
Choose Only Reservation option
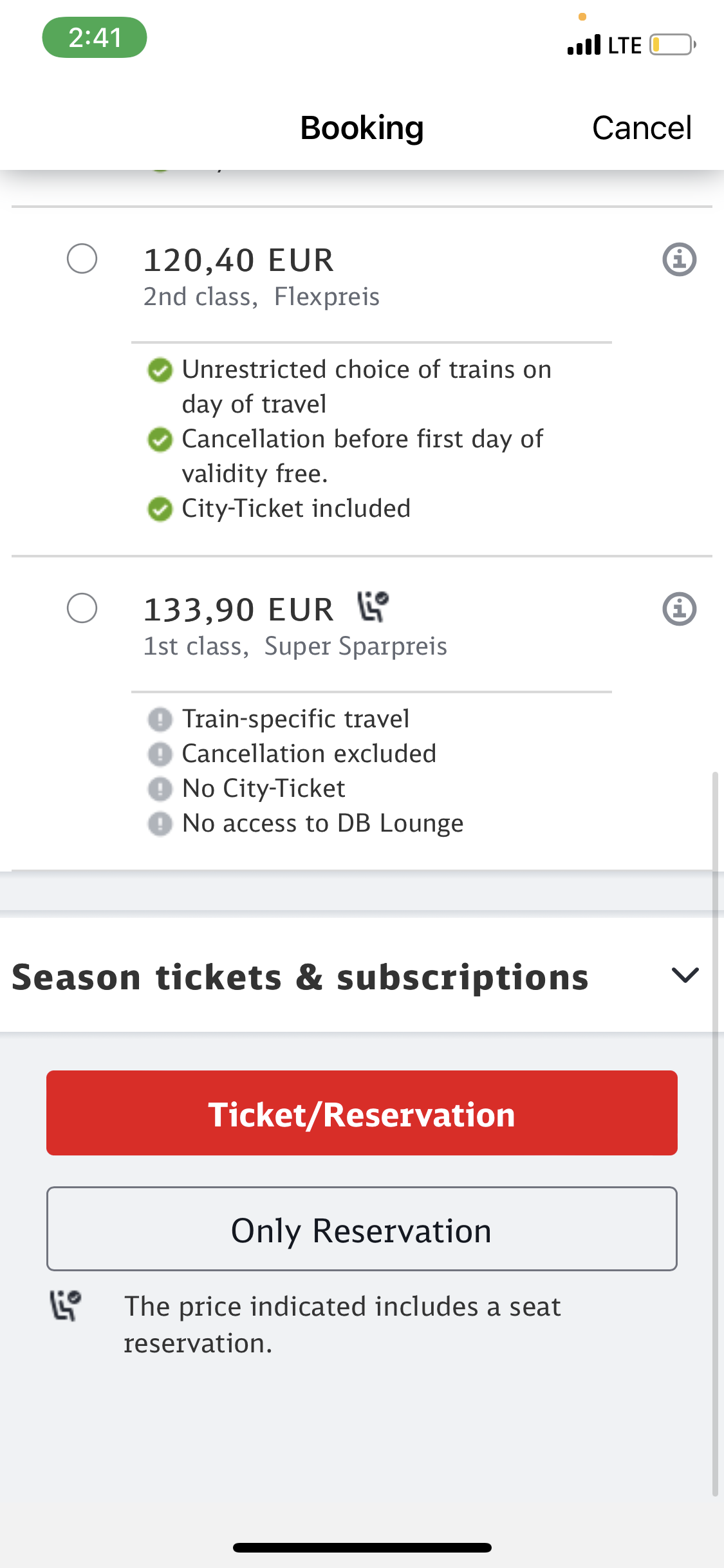pos(362,1229)
